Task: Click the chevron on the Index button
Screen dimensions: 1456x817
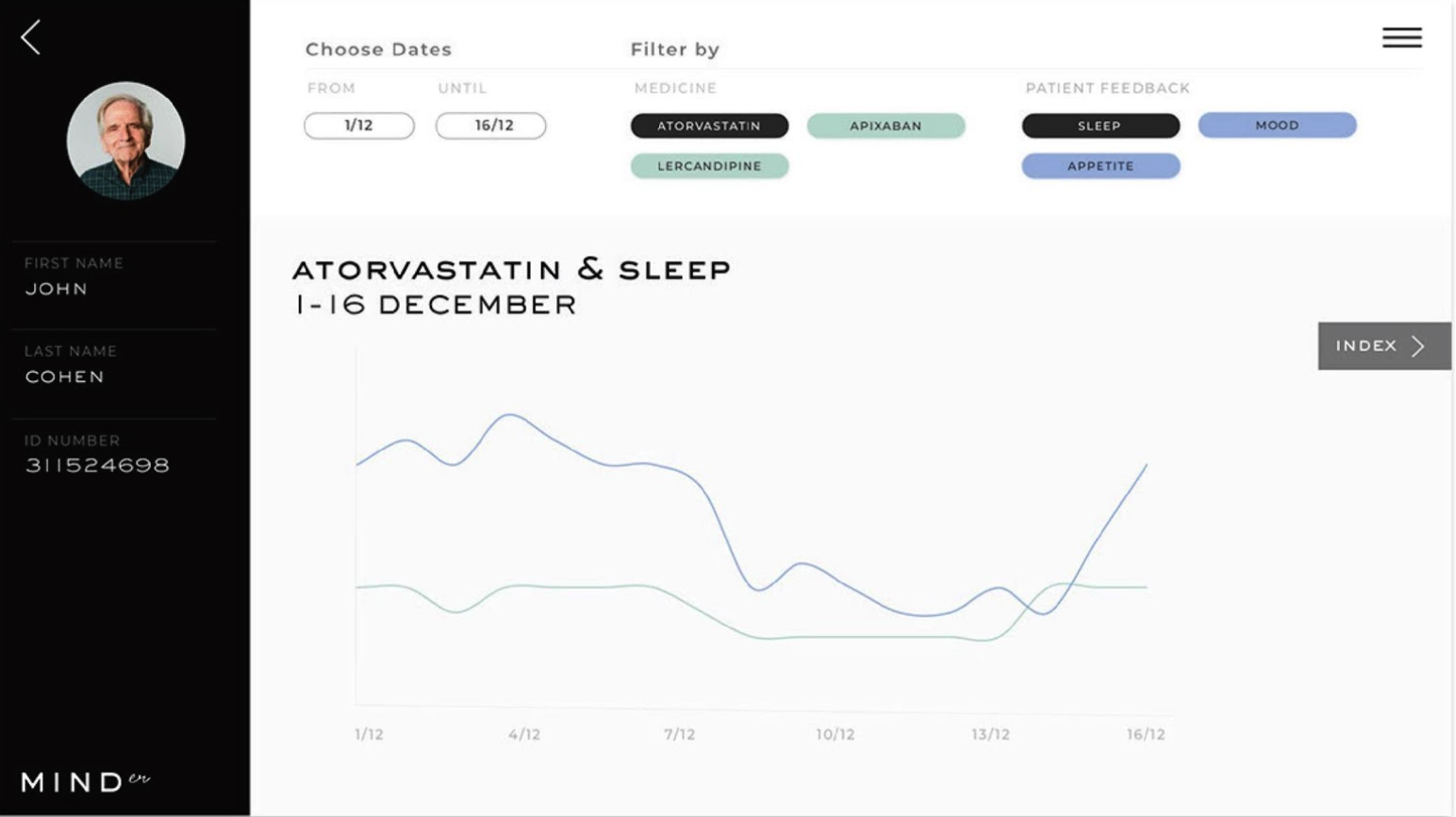Action: [1418, 346]
